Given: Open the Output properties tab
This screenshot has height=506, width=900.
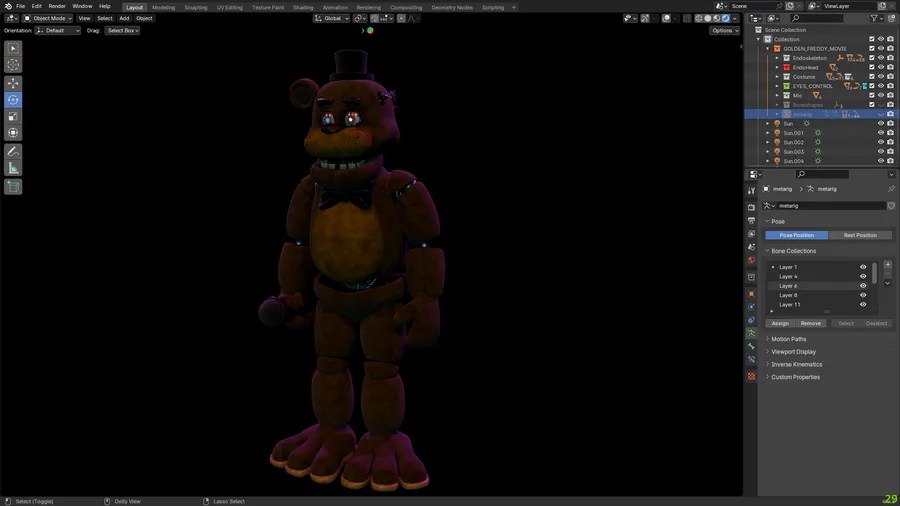Looking at the screenshot, I should pos(751,220).
